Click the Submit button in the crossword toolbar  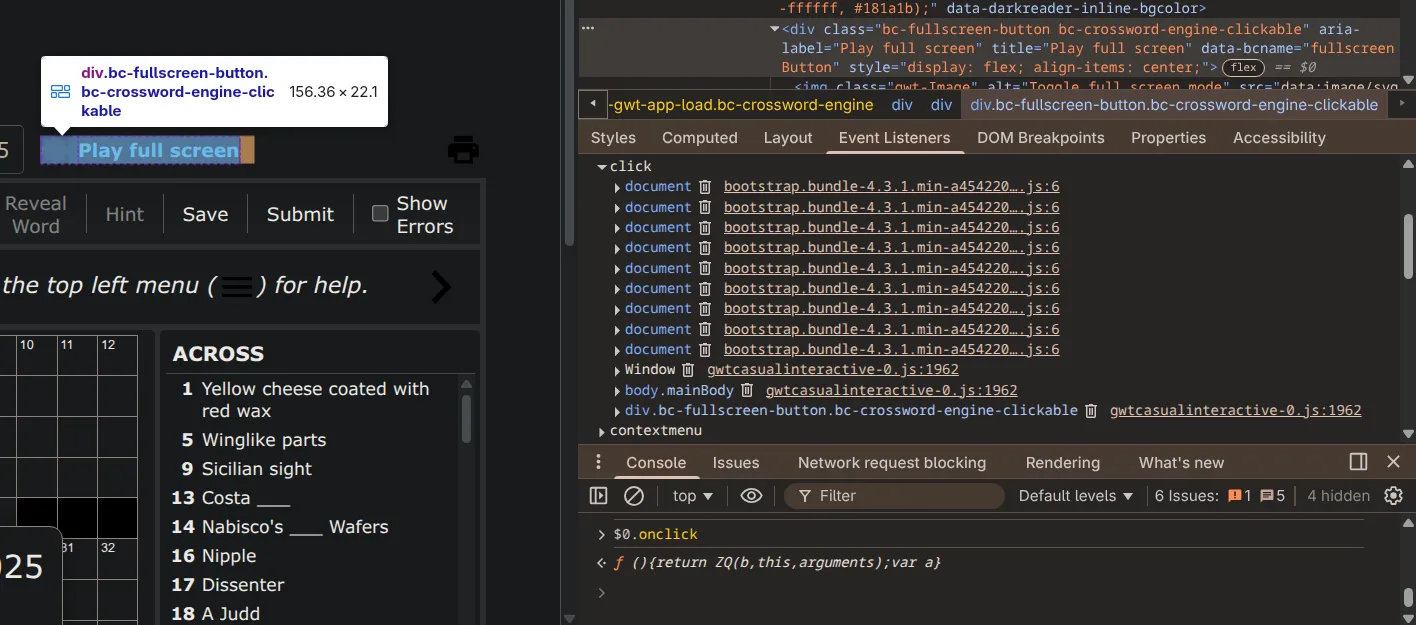299,213
